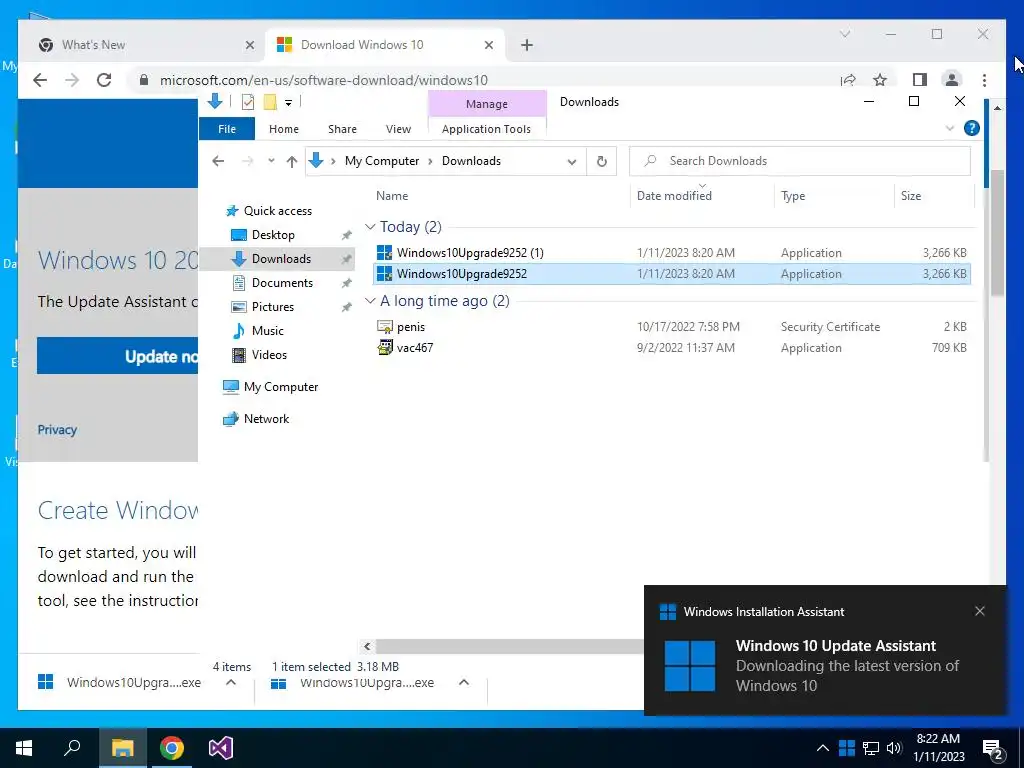
Task: Click Search Downloads field
Action: tap(799, 161)
